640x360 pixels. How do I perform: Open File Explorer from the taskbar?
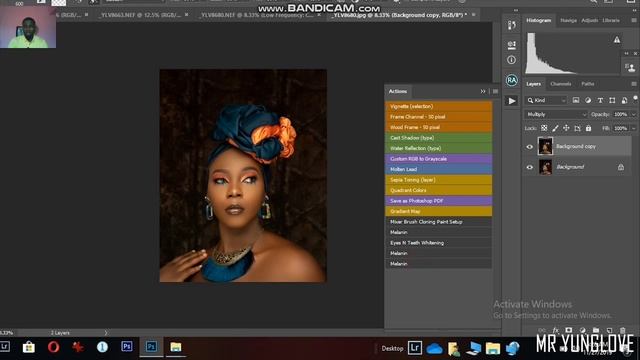point(176,347)
